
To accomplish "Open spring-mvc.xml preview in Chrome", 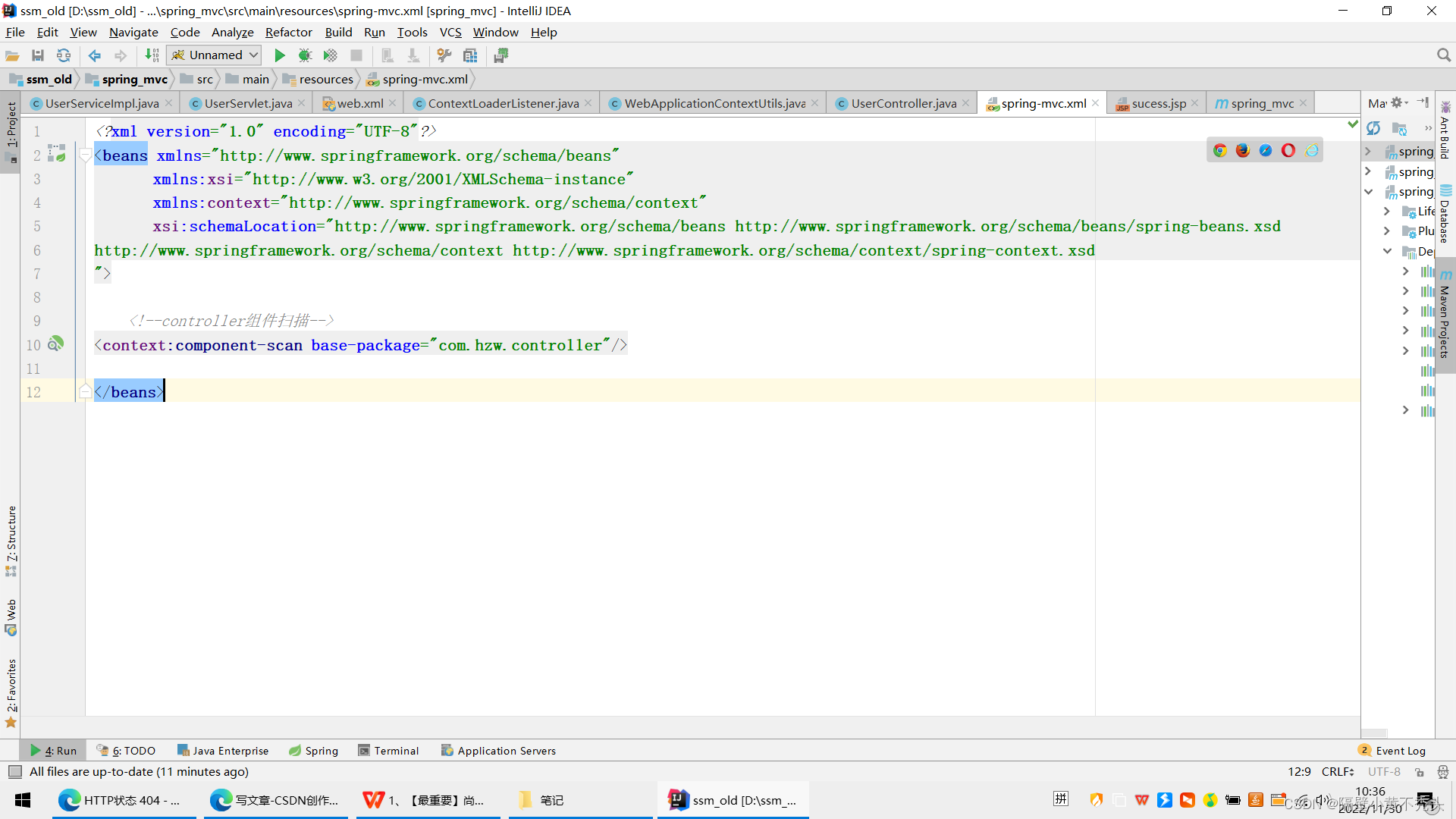I will 1219,150.
